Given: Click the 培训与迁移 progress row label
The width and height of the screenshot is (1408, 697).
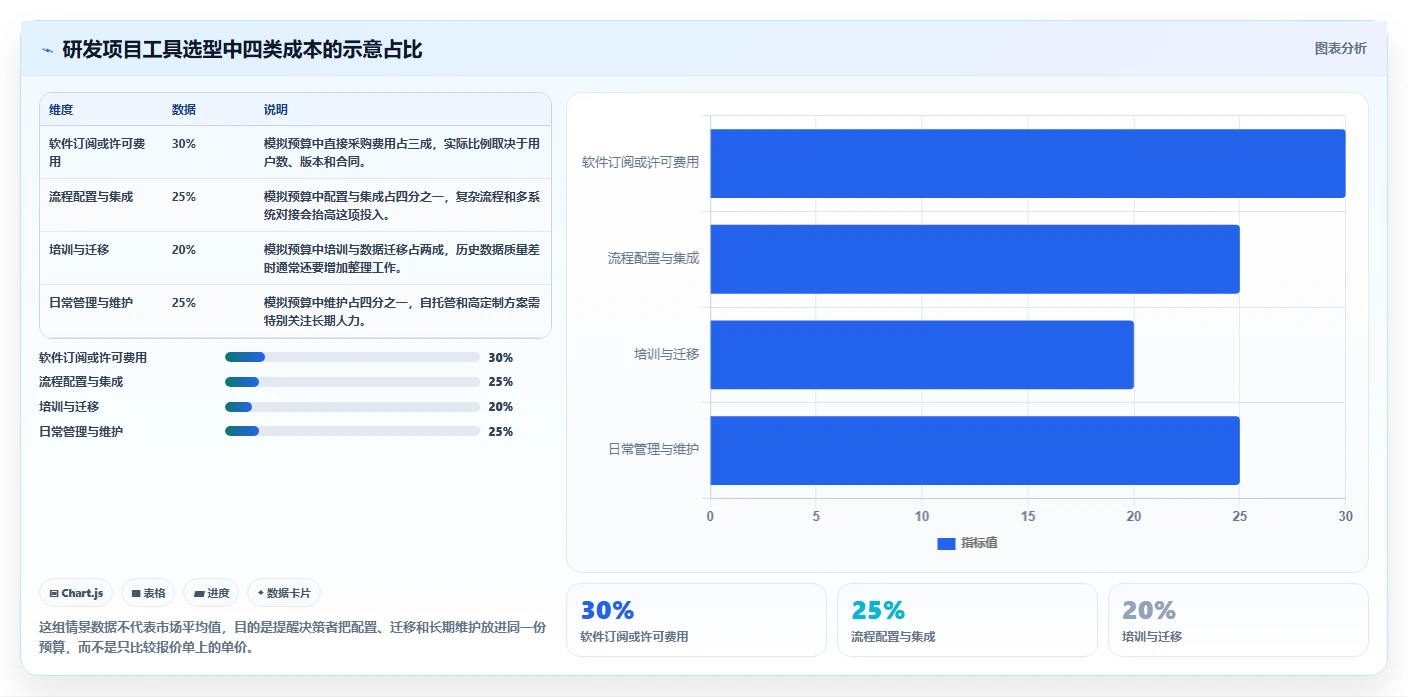Looking at the screenshot, I should point(69,407).
